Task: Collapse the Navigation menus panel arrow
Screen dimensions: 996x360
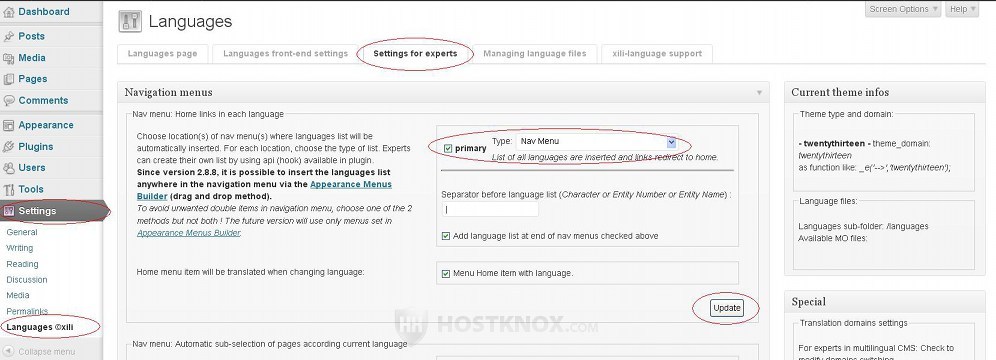Action: pyautogui.click(x=759, y=93)
